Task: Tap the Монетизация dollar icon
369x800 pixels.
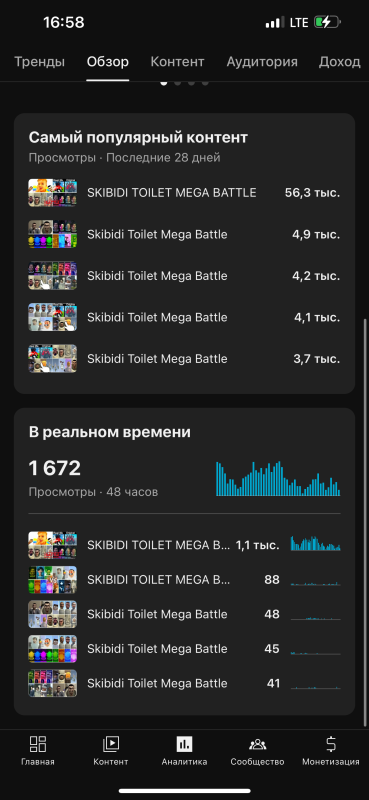Action: [x=331, y=744]
